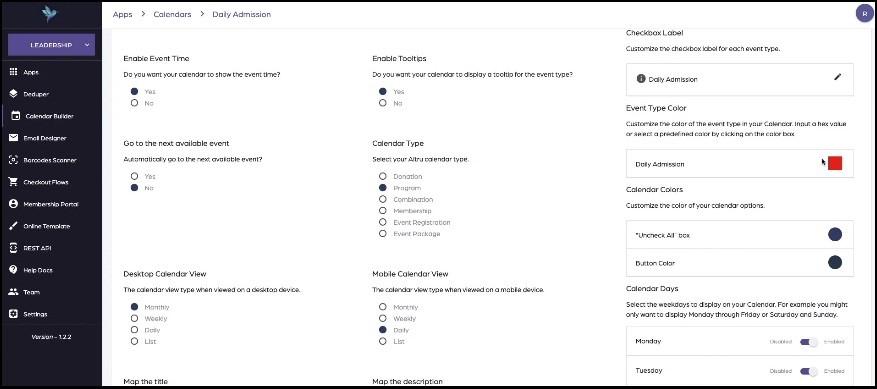877x389 pixels.
Task: Open Checkout Flows cart icon
Action: (x=13, y=182)
